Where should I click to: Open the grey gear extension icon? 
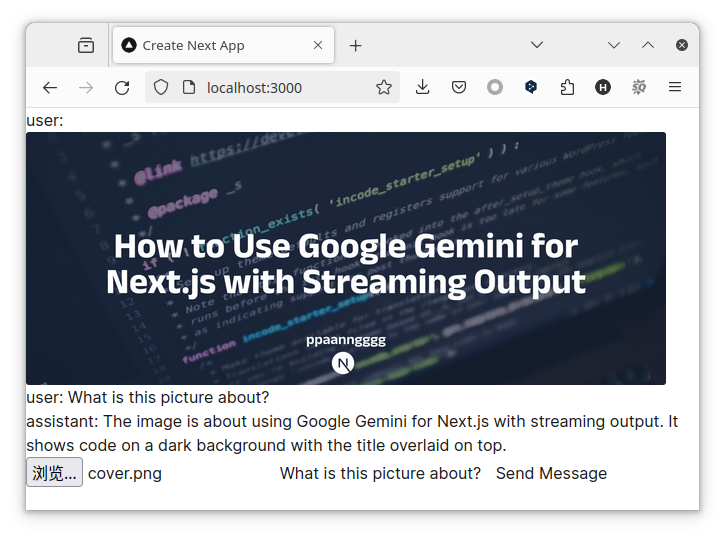(x=639, y=87)
